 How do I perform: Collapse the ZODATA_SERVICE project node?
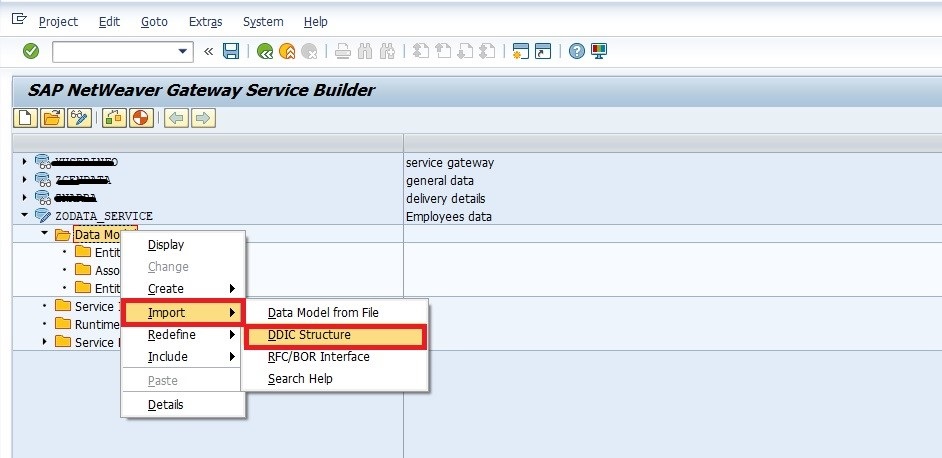pos(24,215)
